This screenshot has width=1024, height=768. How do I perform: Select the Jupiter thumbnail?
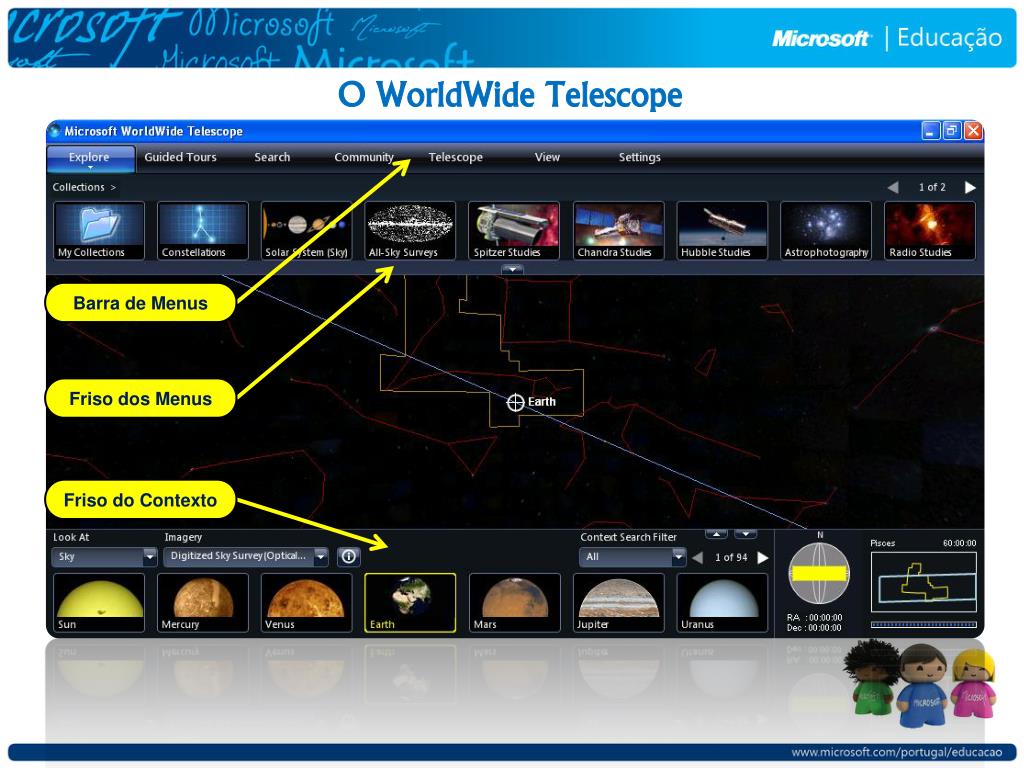tap(618, 603)
